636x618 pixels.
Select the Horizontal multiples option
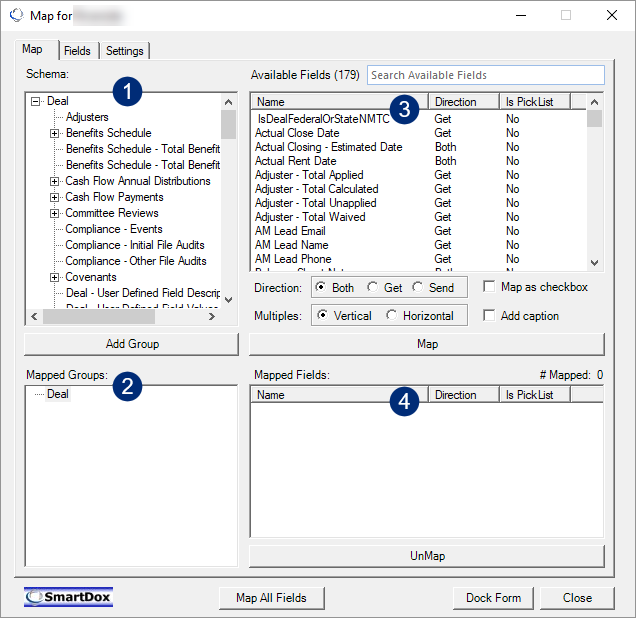[x=391, y=315]
